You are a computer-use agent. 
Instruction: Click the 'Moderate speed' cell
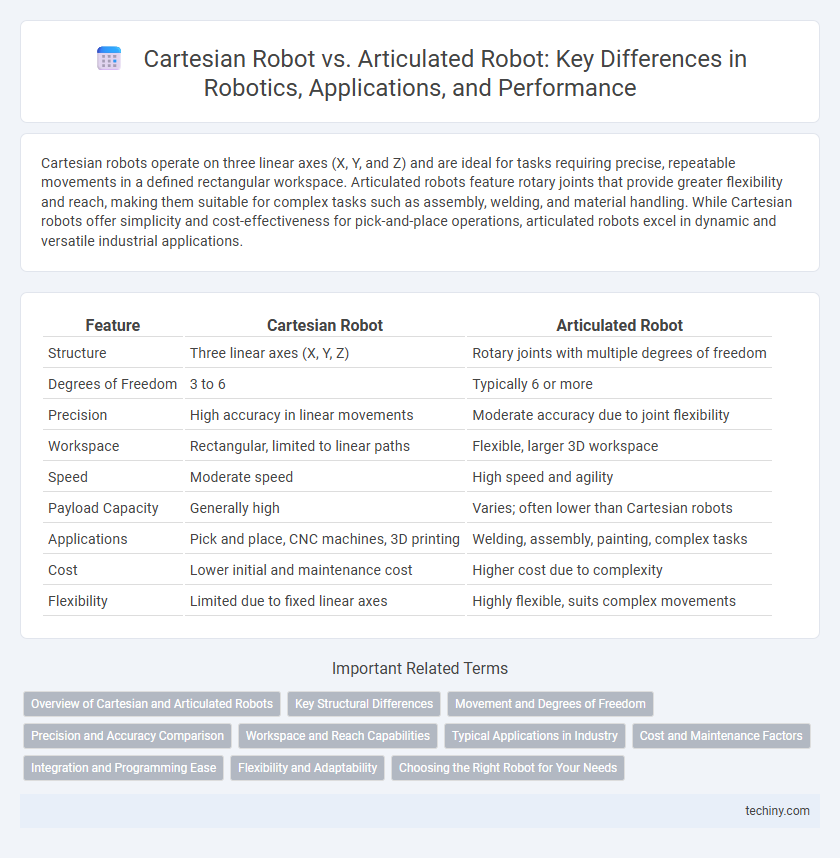[x=241, y=477]
